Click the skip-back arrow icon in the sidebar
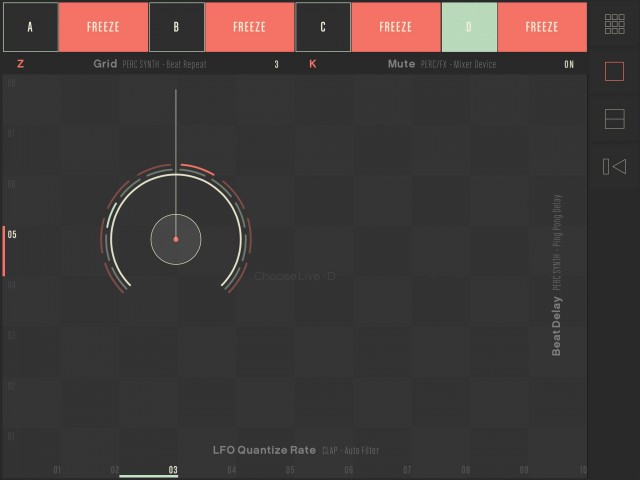 pyautogui.click(x=614, y=166)
